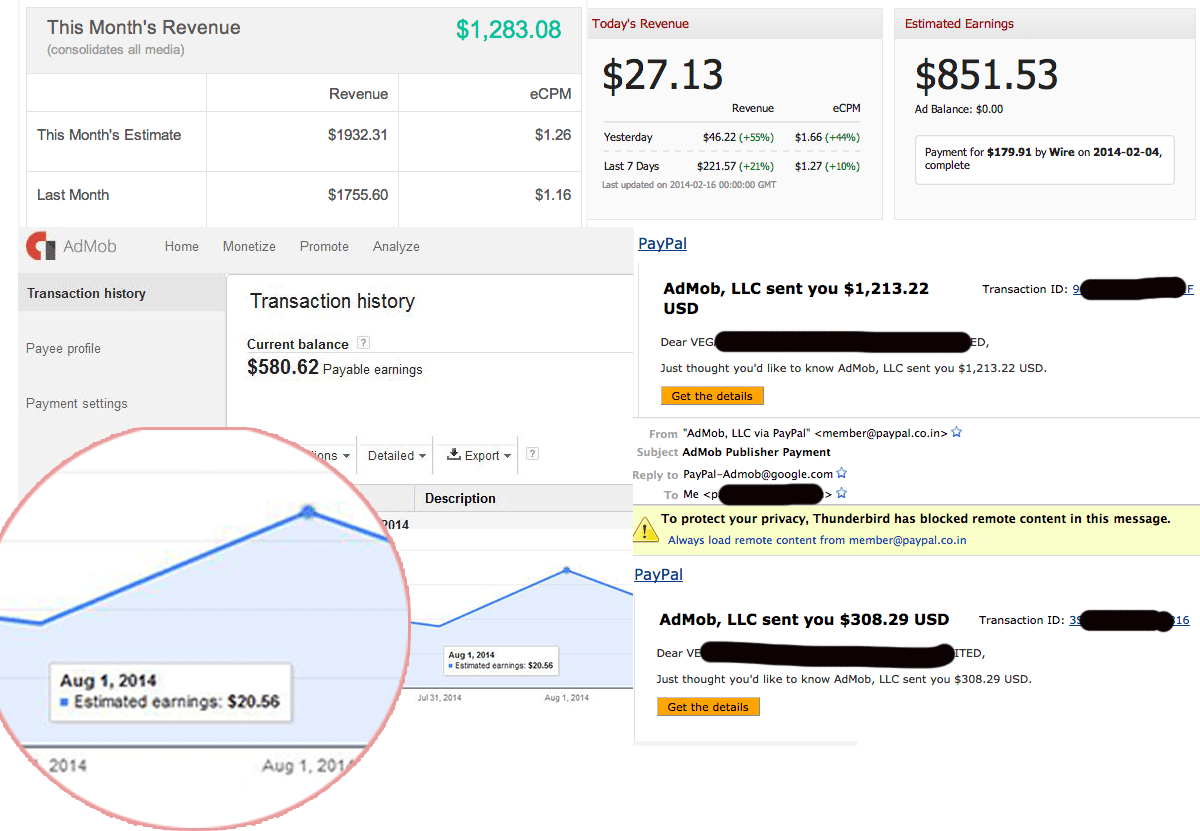This screenshot has height=831, width=1200.
Task: Click the magnified chart peak data point
Action: point(308,511)
